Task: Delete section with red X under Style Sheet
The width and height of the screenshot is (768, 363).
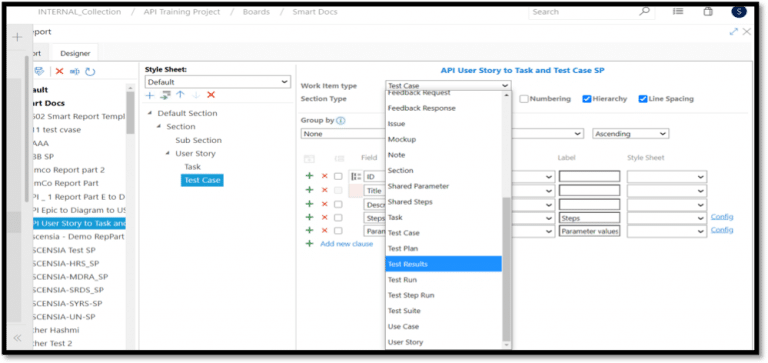Action: click(x=211, y=95)
